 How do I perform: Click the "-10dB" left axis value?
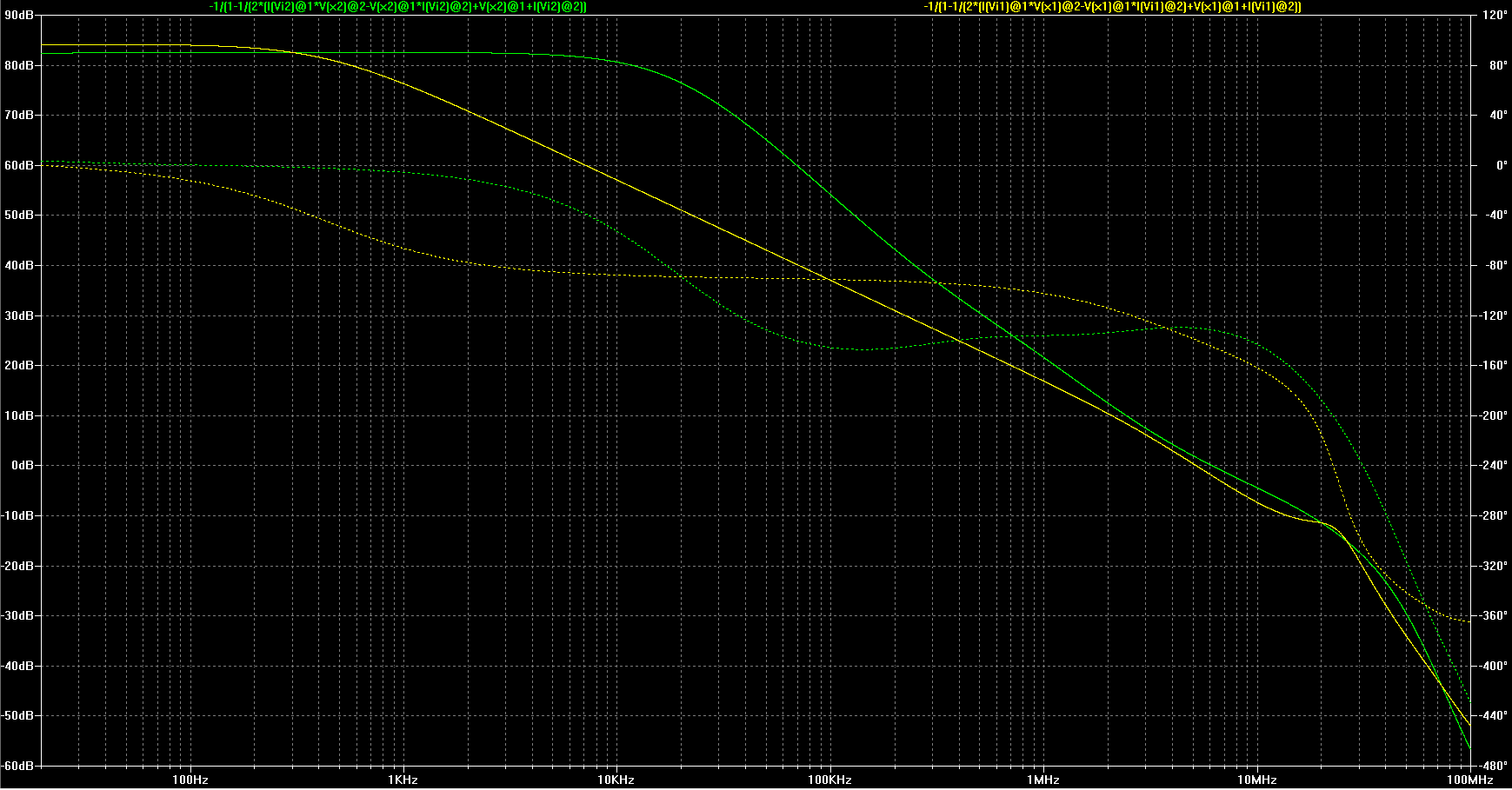pos(17,515)
